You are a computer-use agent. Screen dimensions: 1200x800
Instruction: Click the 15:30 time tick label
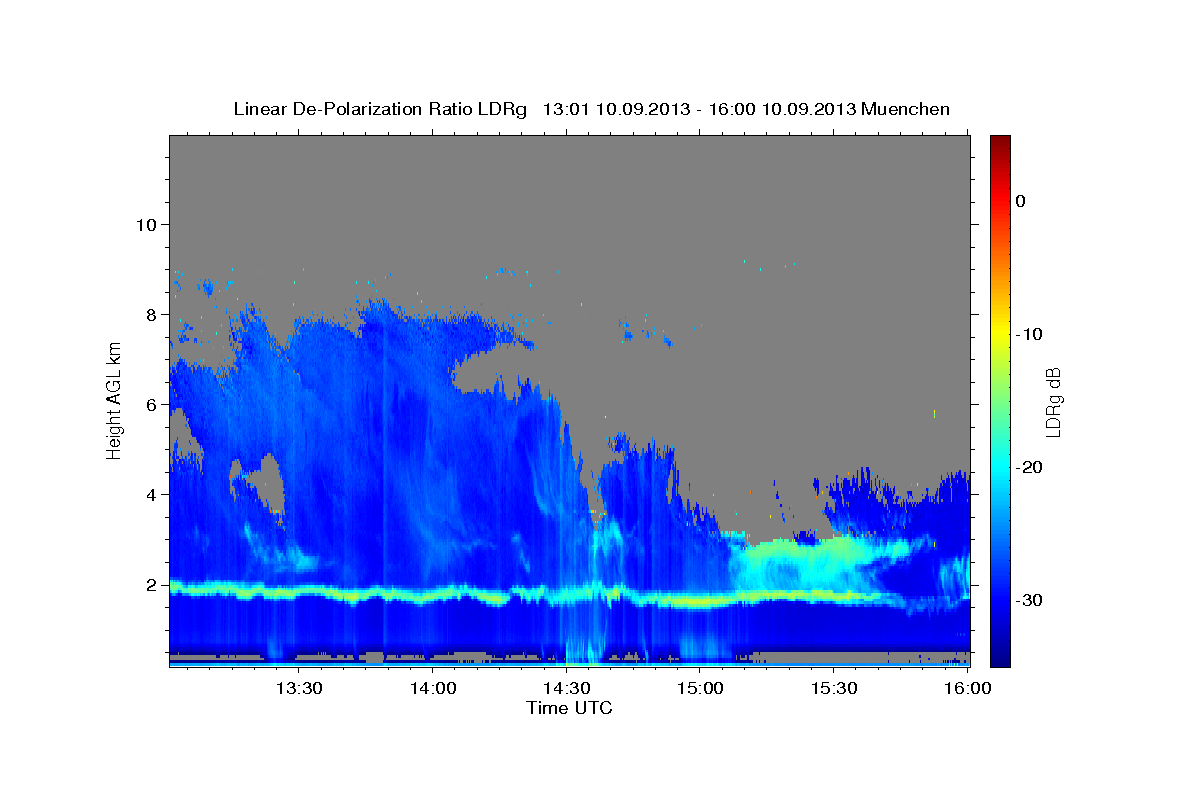point(835,688)
